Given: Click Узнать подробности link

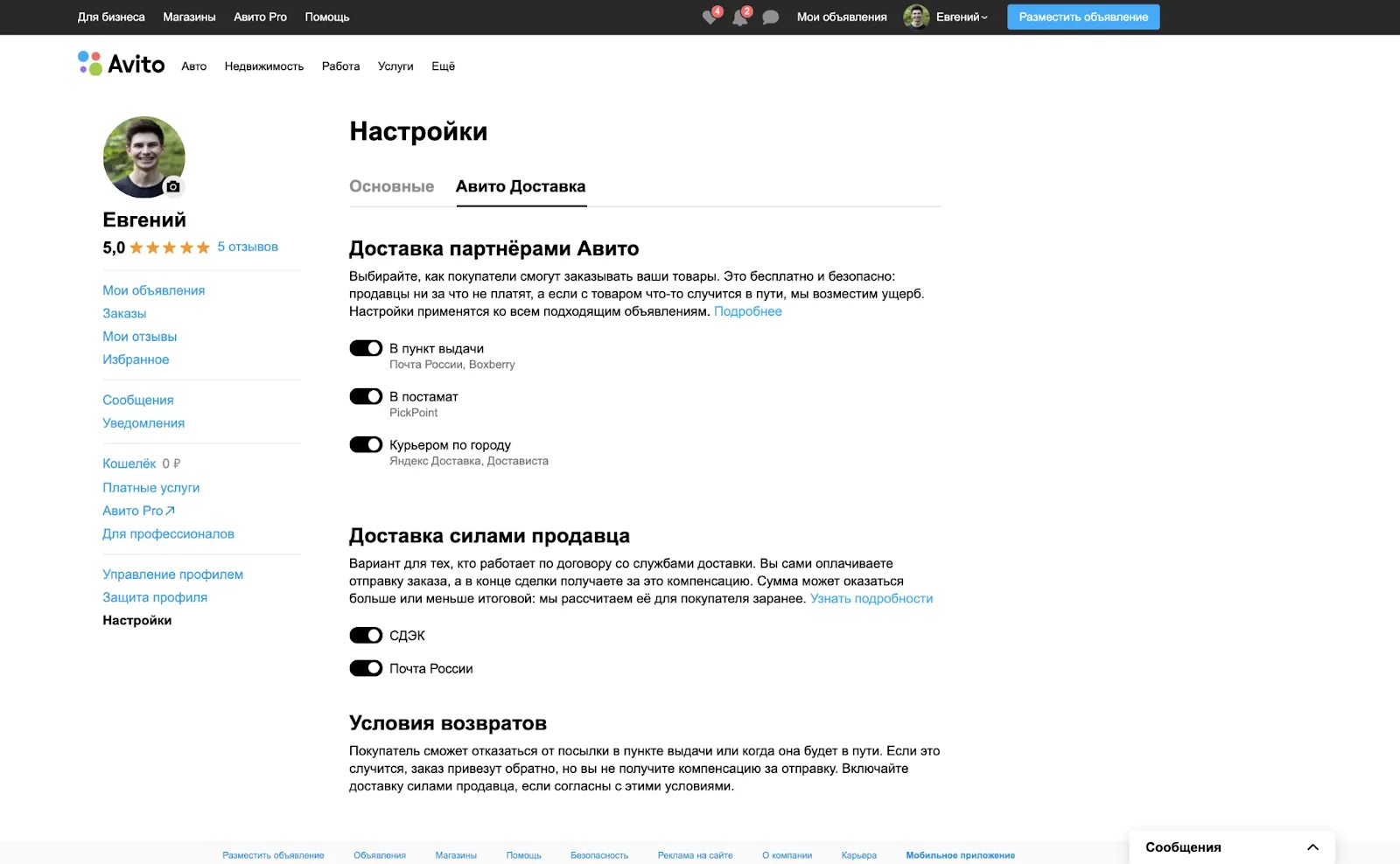Looking at the screenshot, I should [871, 599].
